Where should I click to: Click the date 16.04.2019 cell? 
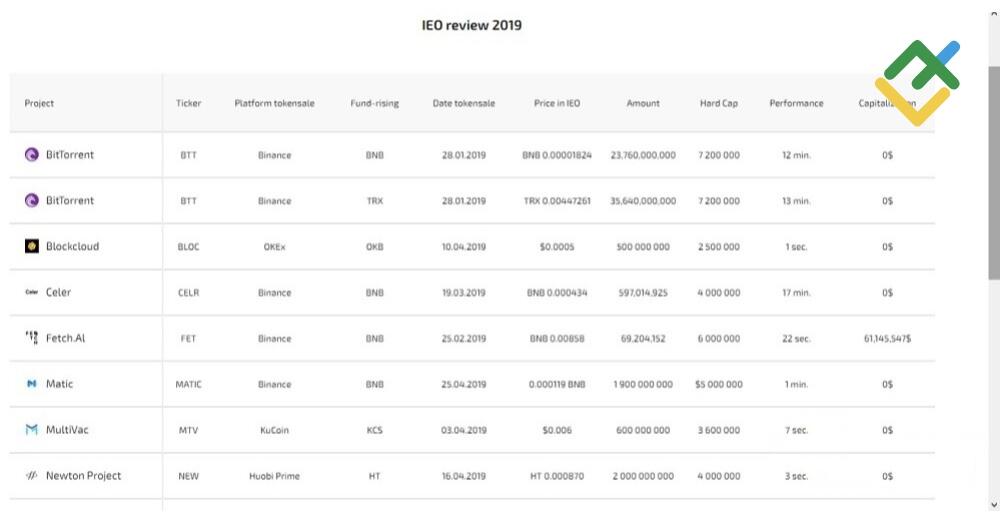pos(464,476)
